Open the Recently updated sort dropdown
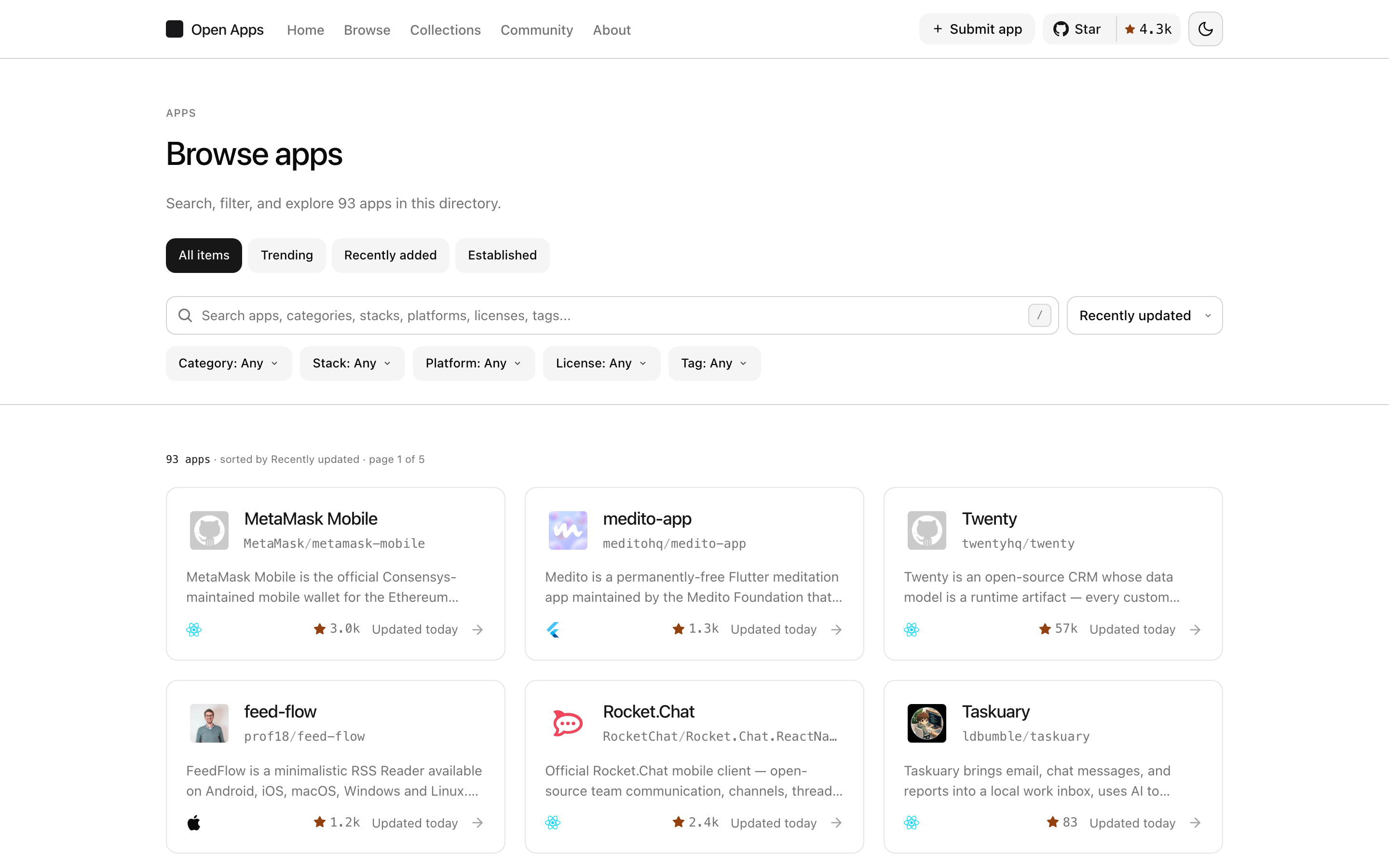 pos(1144,315)
